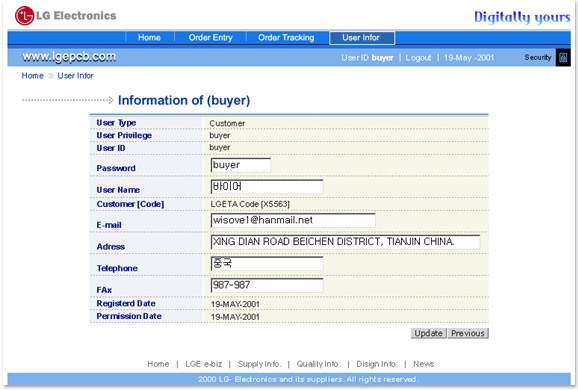The image size is (578, 390).
Task: Select the User Infor tab
Action: pyautogui.click(x=362, y=38)
